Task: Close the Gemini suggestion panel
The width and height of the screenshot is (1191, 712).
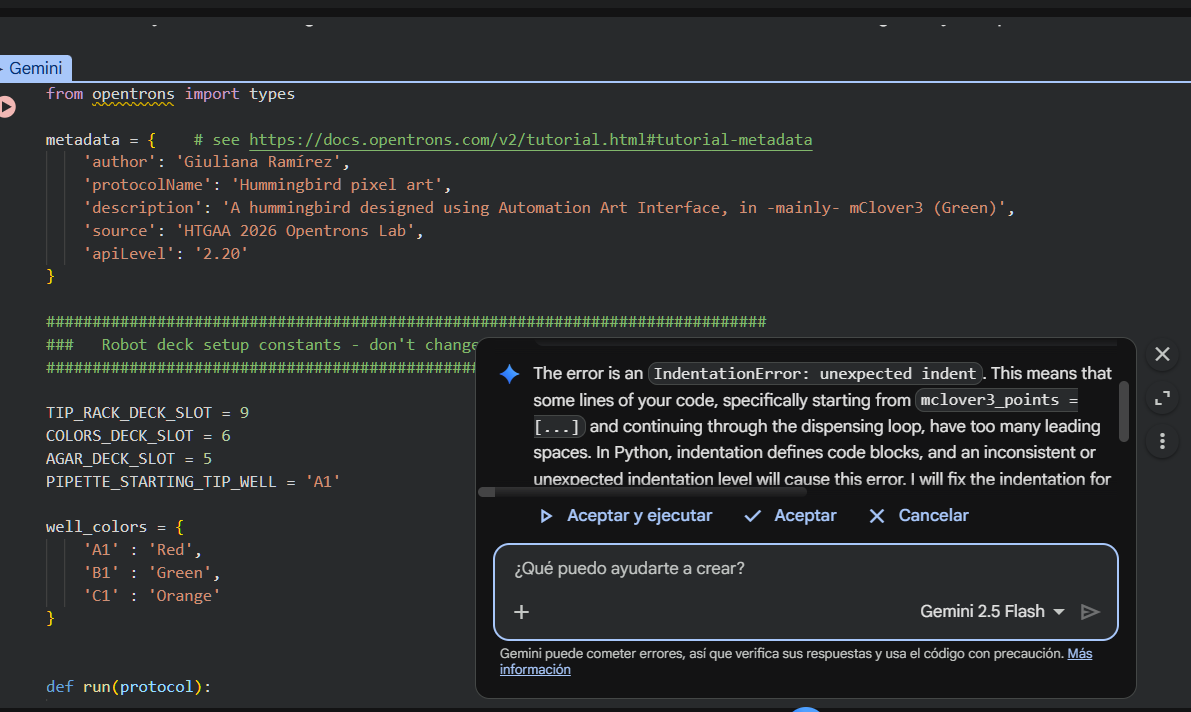Action: click(1162, 354)
